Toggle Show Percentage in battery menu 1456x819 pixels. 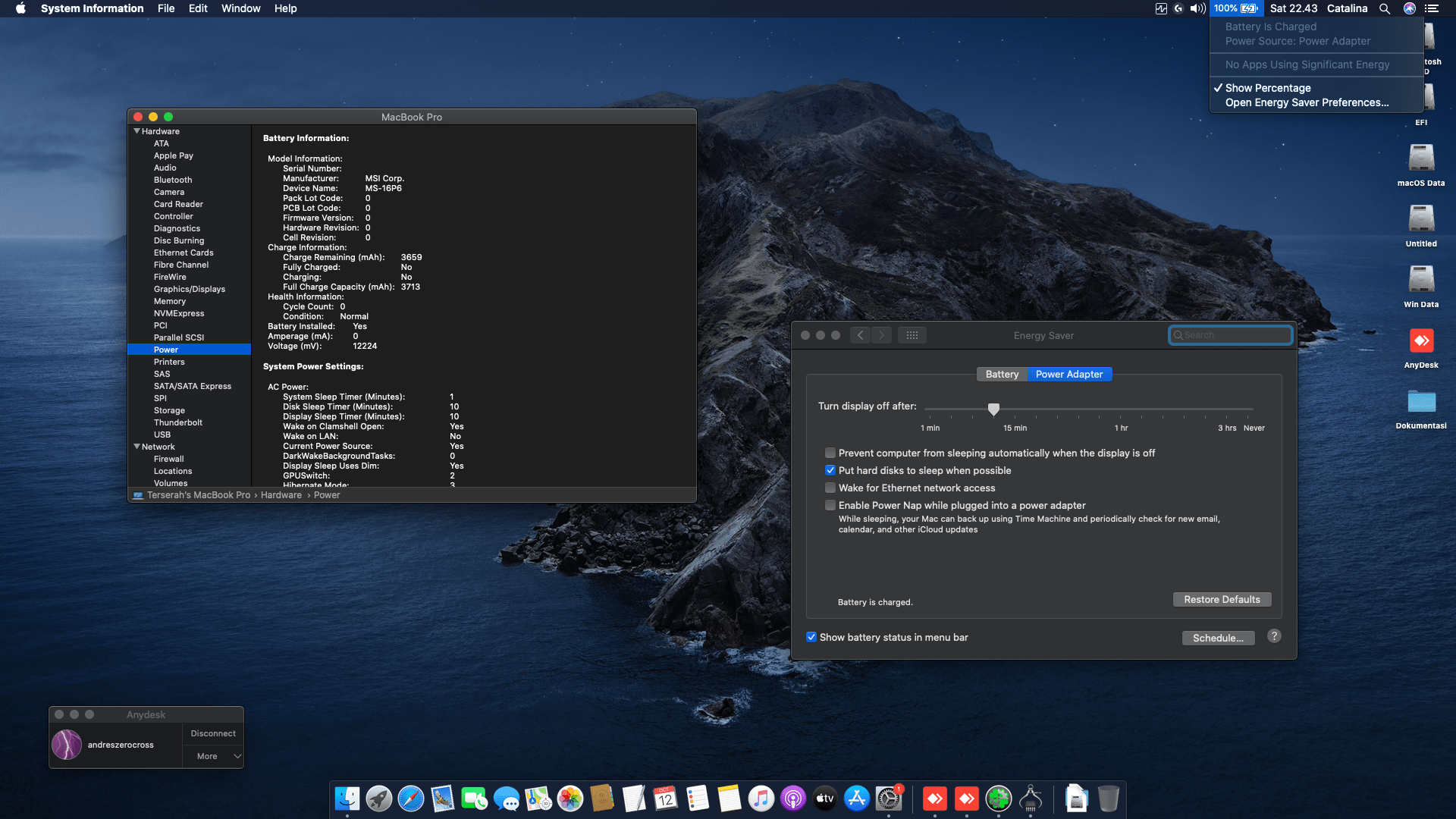1316,88
